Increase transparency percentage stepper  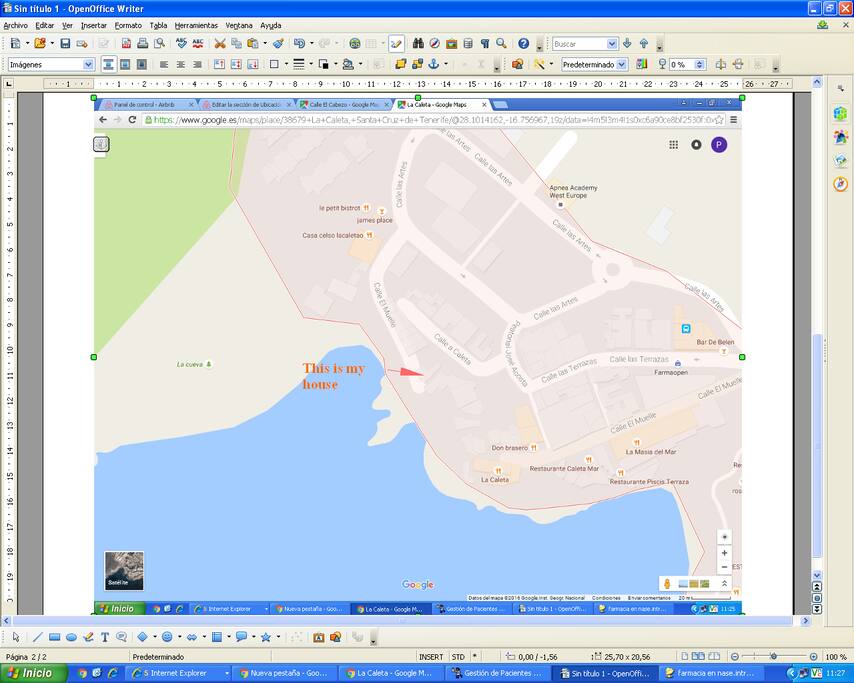pyautogui.click(x=700, y=62)
